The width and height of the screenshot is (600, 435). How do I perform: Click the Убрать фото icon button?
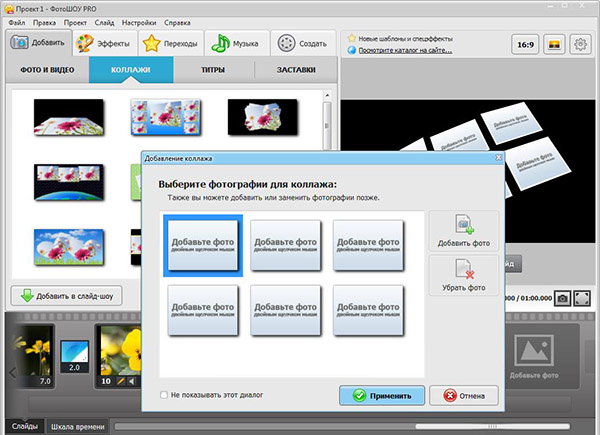464,275
